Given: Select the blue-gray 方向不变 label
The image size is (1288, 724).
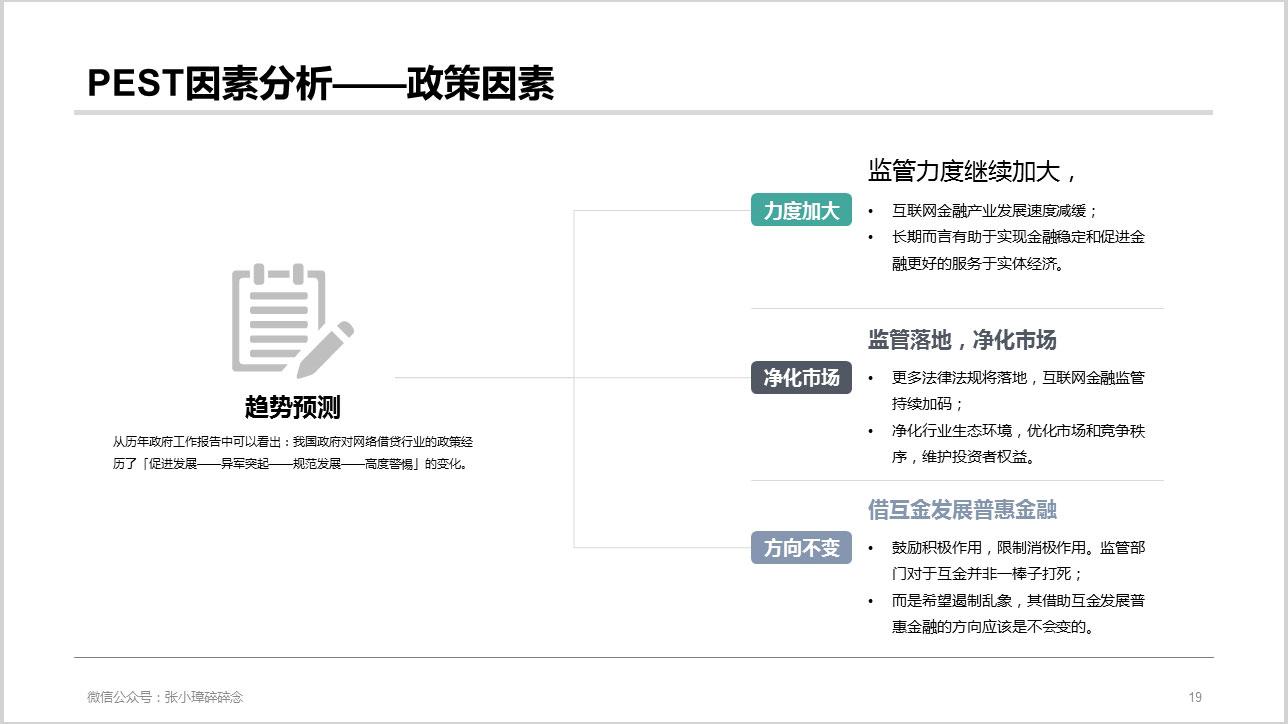Looking at the screenshot, I should (801, 548).
